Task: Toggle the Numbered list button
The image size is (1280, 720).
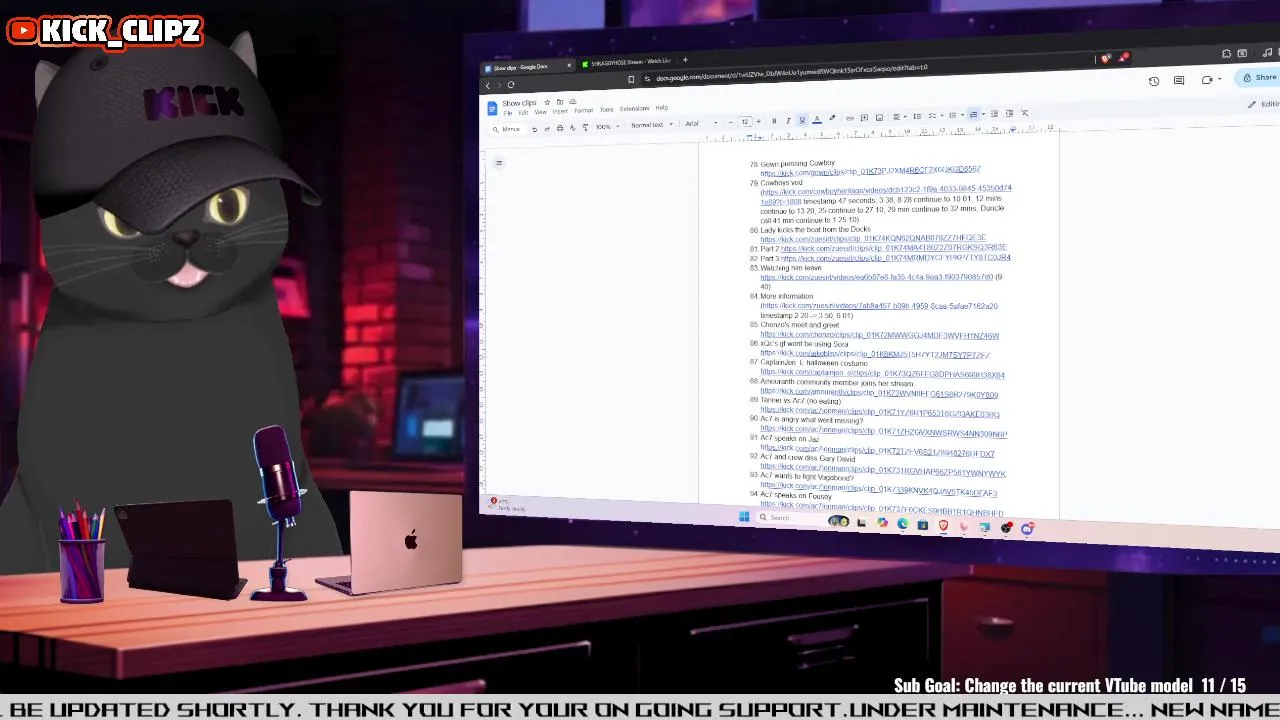Action: [x=974, y=115]
